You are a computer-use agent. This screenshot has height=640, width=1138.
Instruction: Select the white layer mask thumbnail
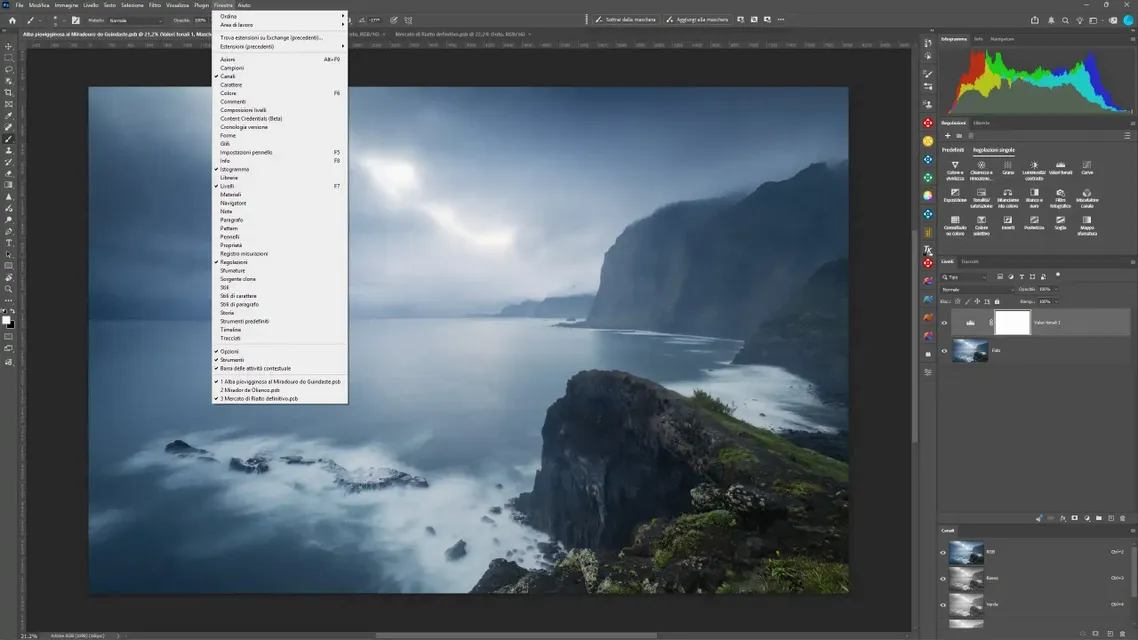[x=1012, y=322]
